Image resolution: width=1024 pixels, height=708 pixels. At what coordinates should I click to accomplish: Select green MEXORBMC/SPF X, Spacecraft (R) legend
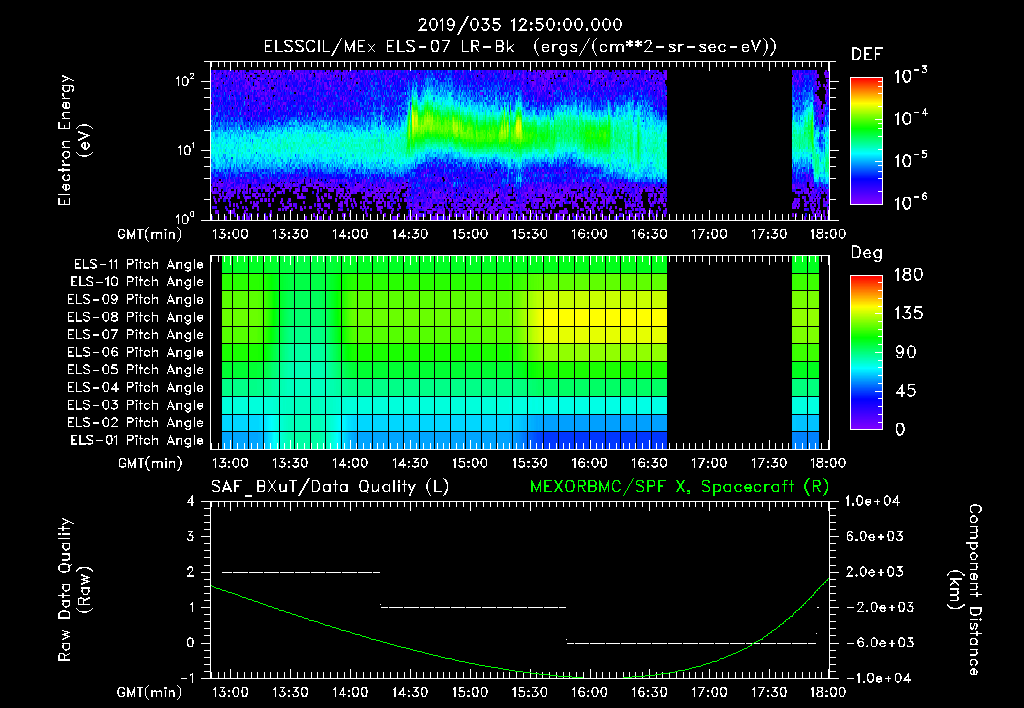point(679,487)
